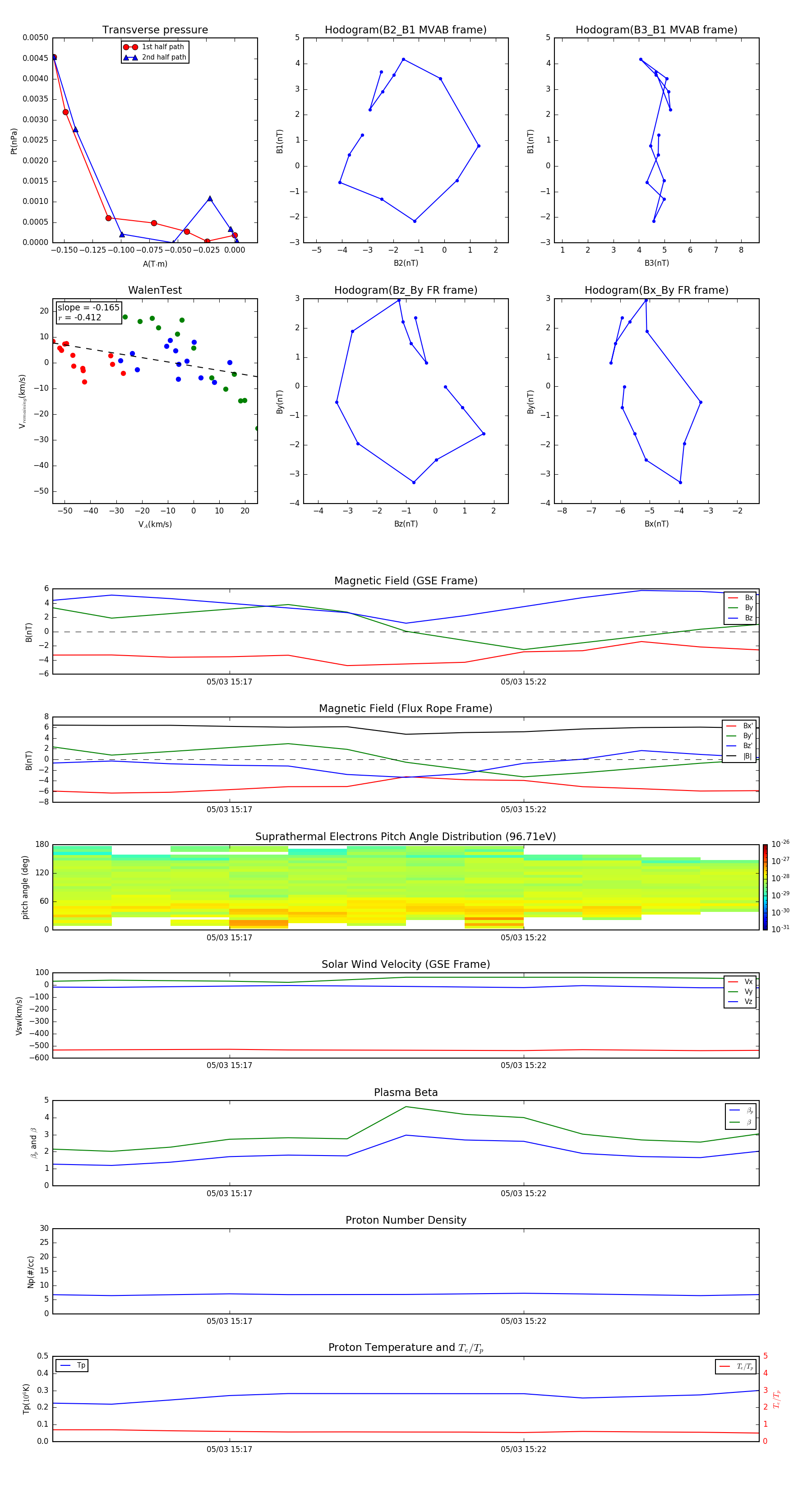This screenshot has height=1489, width=812.
Task: Click '05/03 15:22' under the Plasma Beta plot
Action: click(x=524, y=1193)
